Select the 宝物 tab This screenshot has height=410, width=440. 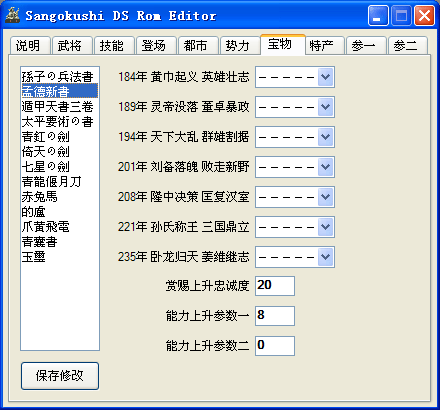click(283, 44)
